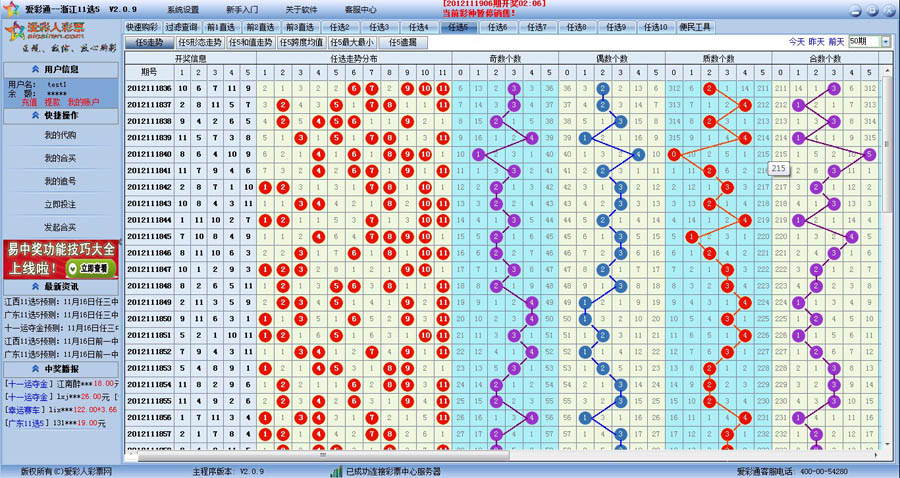Open the 系统设置 menu

coord(183,10)
